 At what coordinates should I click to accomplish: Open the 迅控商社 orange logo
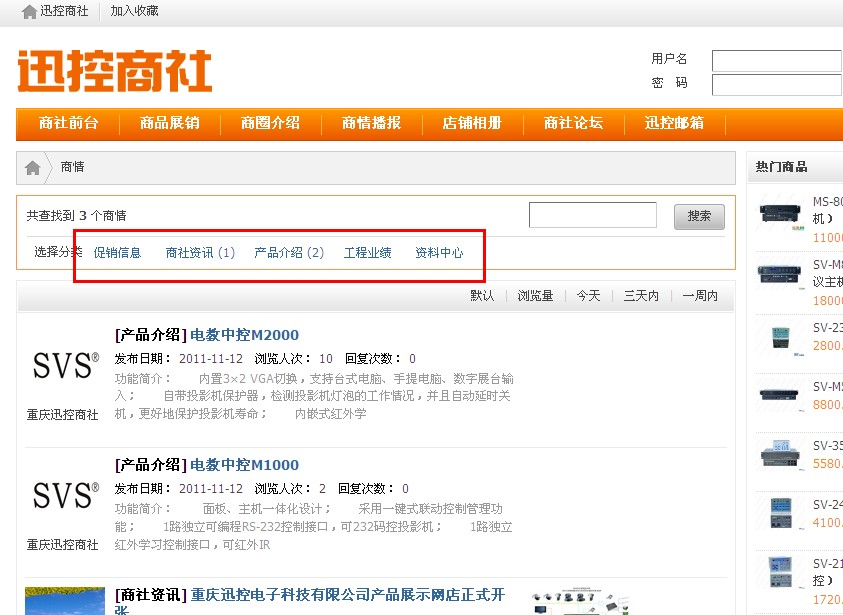(x=115, y=71)
